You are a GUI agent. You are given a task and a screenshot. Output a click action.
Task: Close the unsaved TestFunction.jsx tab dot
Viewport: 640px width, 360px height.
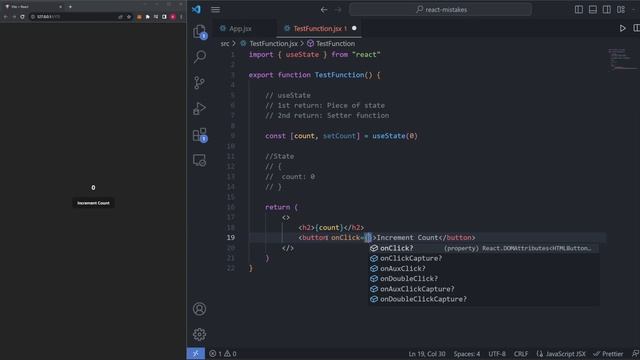tap(354, 28)
